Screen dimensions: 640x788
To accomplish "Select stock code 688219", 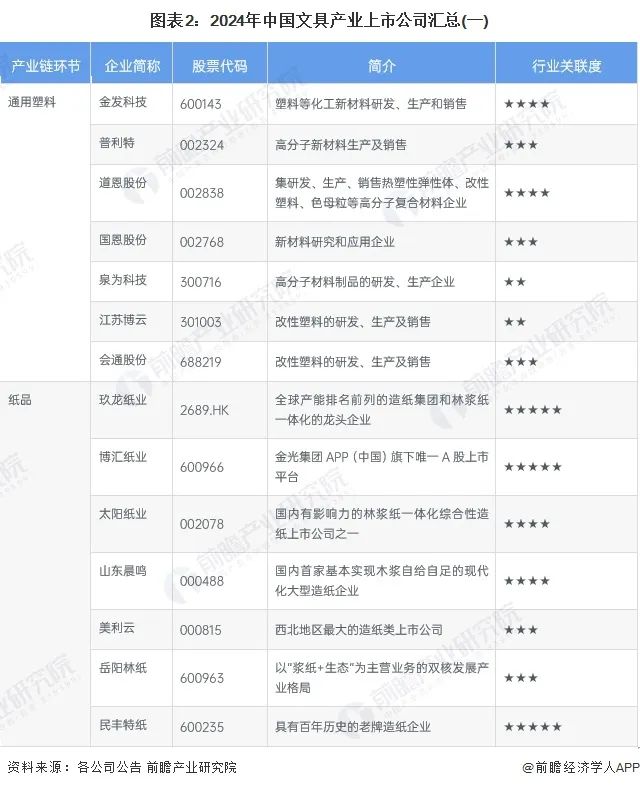I will [x=201, y=362].
